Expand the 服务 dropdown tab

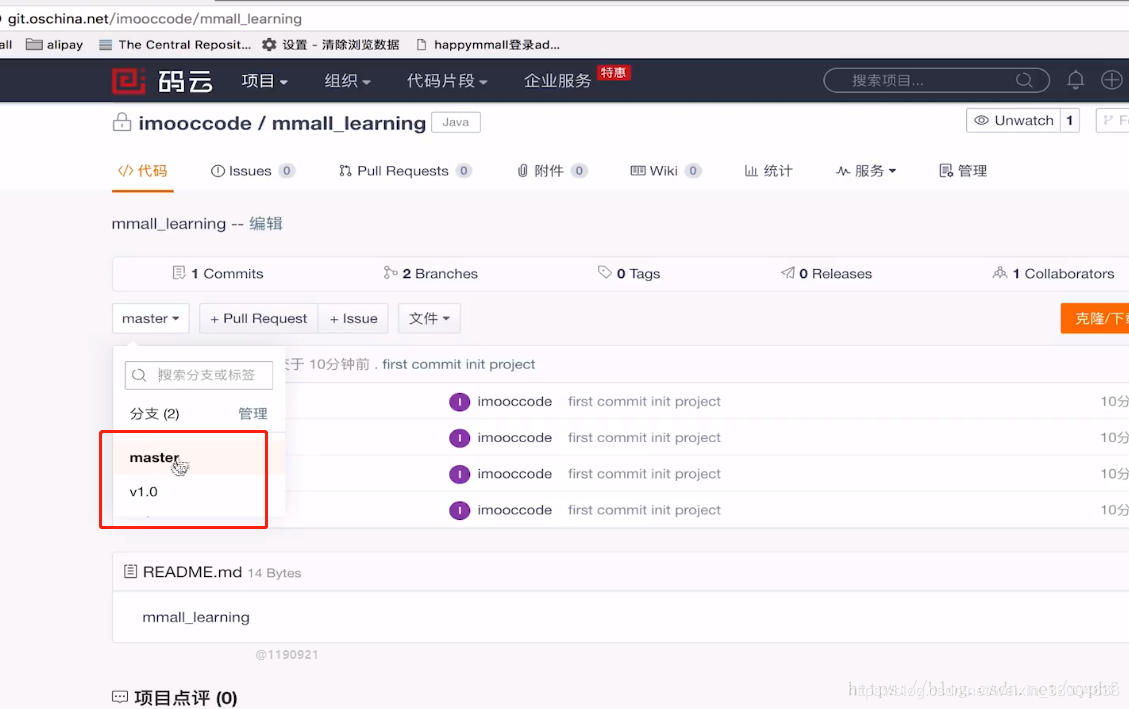[866, 171]
